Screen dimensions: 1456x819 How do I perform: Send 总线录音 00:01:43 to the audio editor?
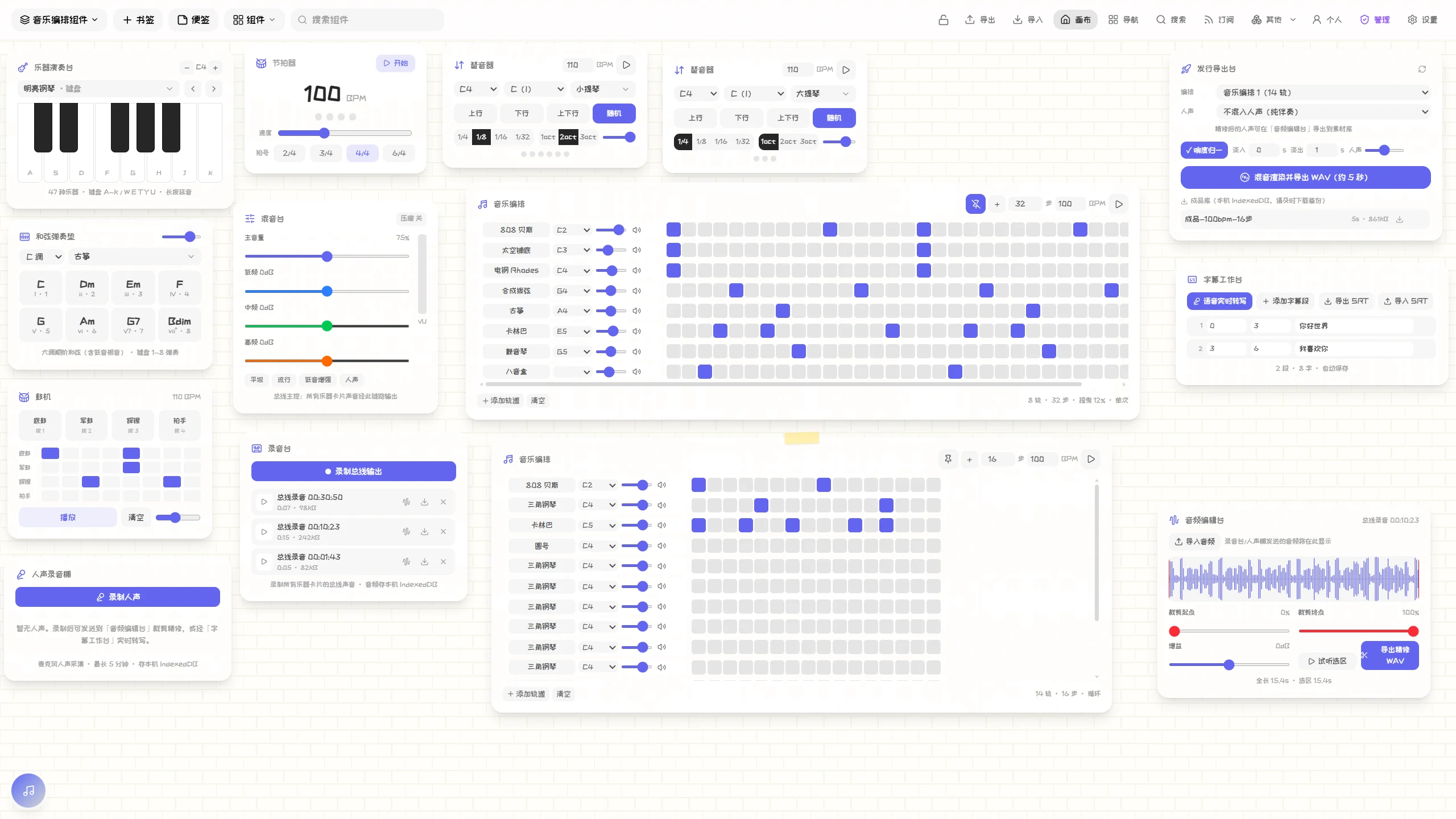coord(406,562)
